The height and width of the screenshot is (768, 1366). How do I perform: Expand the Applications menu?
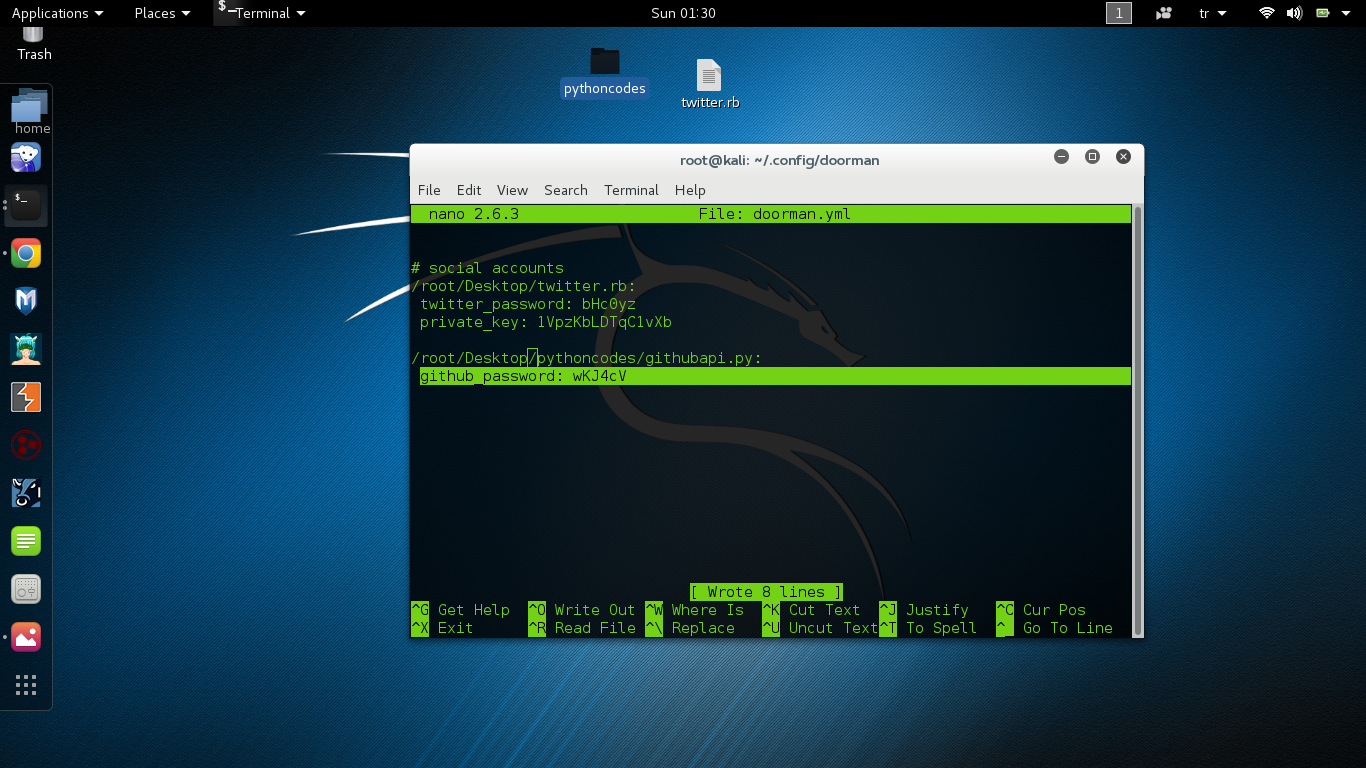(x=57, y=13)
